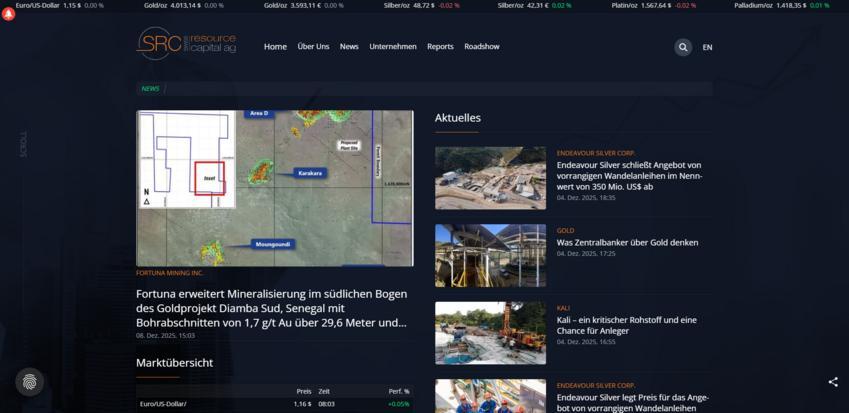Click the share icon at right edge
The height and width of the screenshot is (413, 849).
tap(833, 382)
